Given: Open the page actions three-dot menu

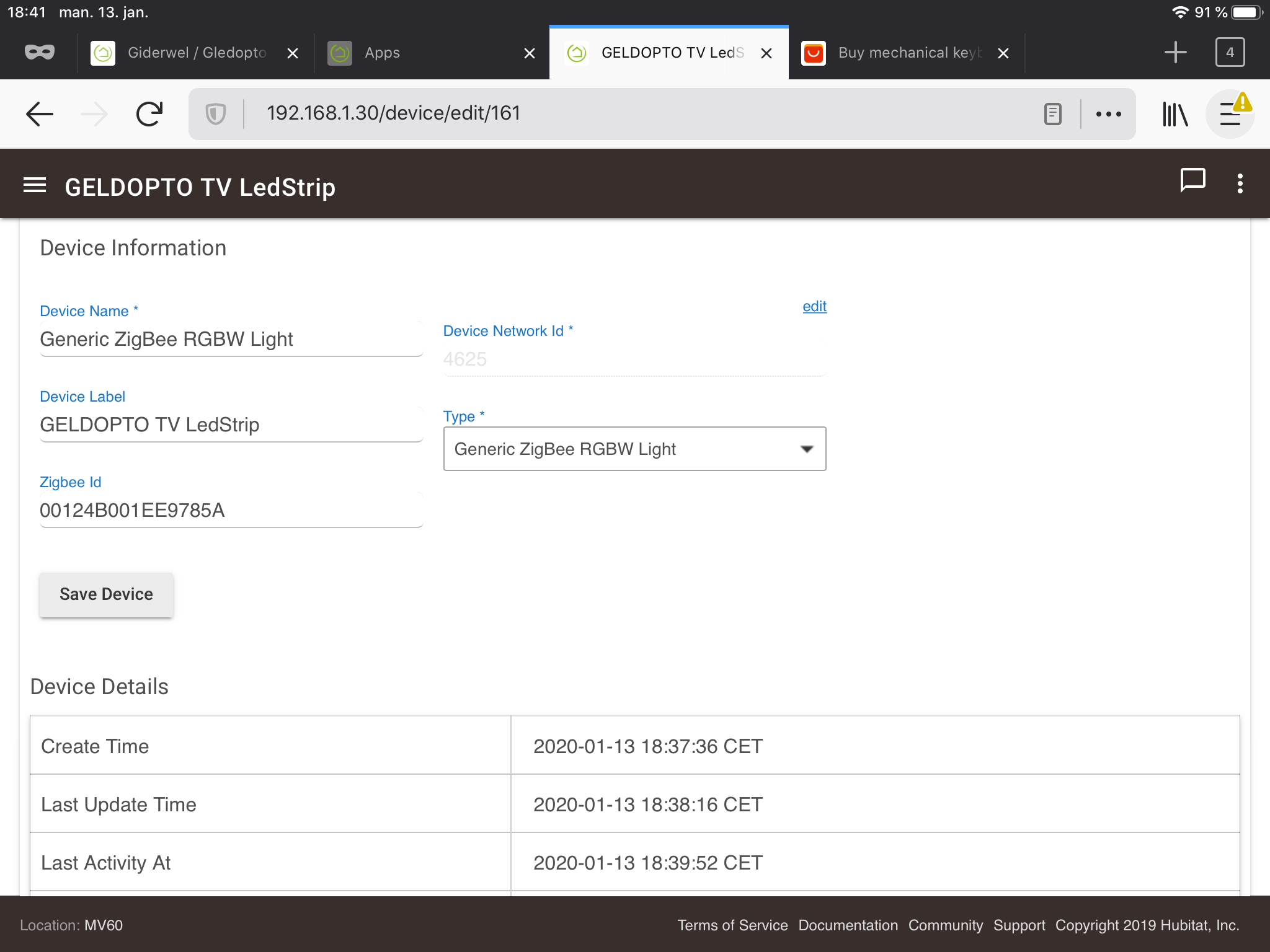Looking at the screenshot, I should click(1108, 114).
